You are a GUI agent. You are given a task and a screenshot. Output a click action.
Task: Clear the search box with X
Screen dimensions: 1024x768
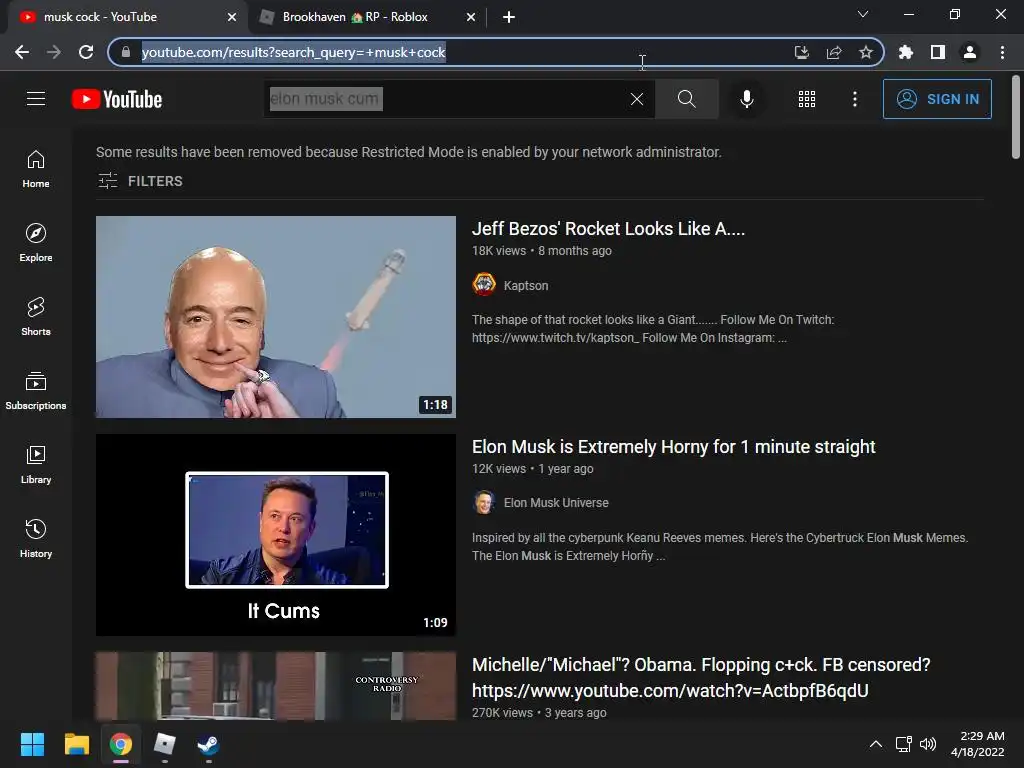click(637, 99)
